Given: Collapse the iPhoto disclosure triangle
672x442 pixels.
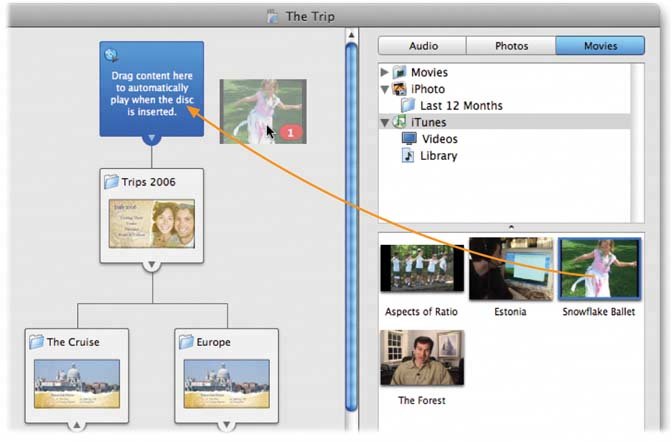Looking at the screenshot, I should (386, 89).
